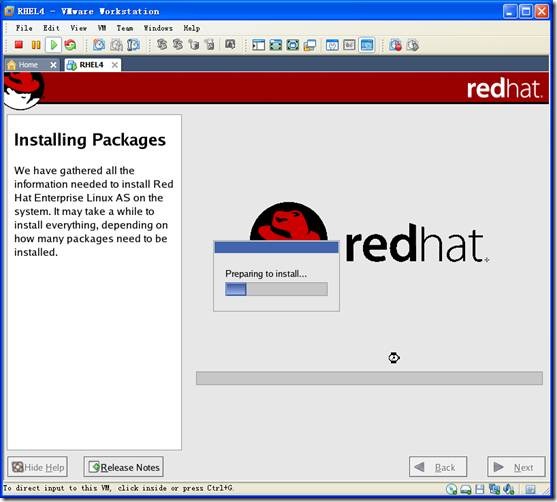Click the fourth grayed team toolbar icon

pos(210,45)
